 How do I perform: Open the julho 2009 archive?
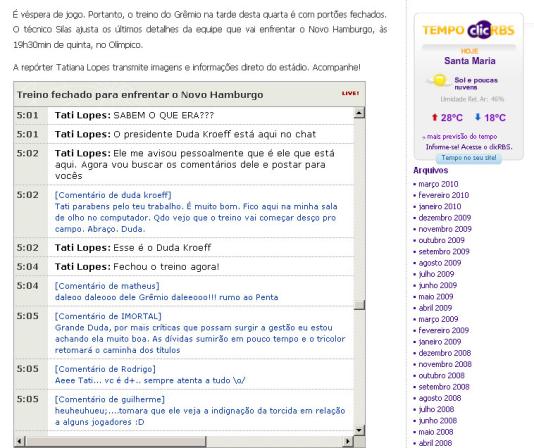(436, 274)
